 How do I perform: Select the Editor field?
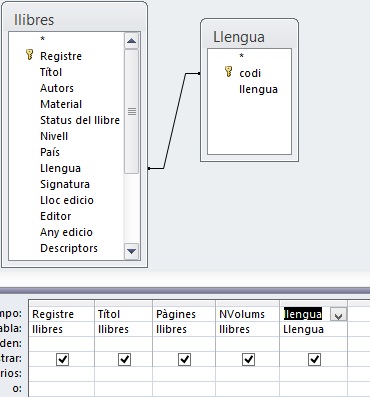coord(56,216)
